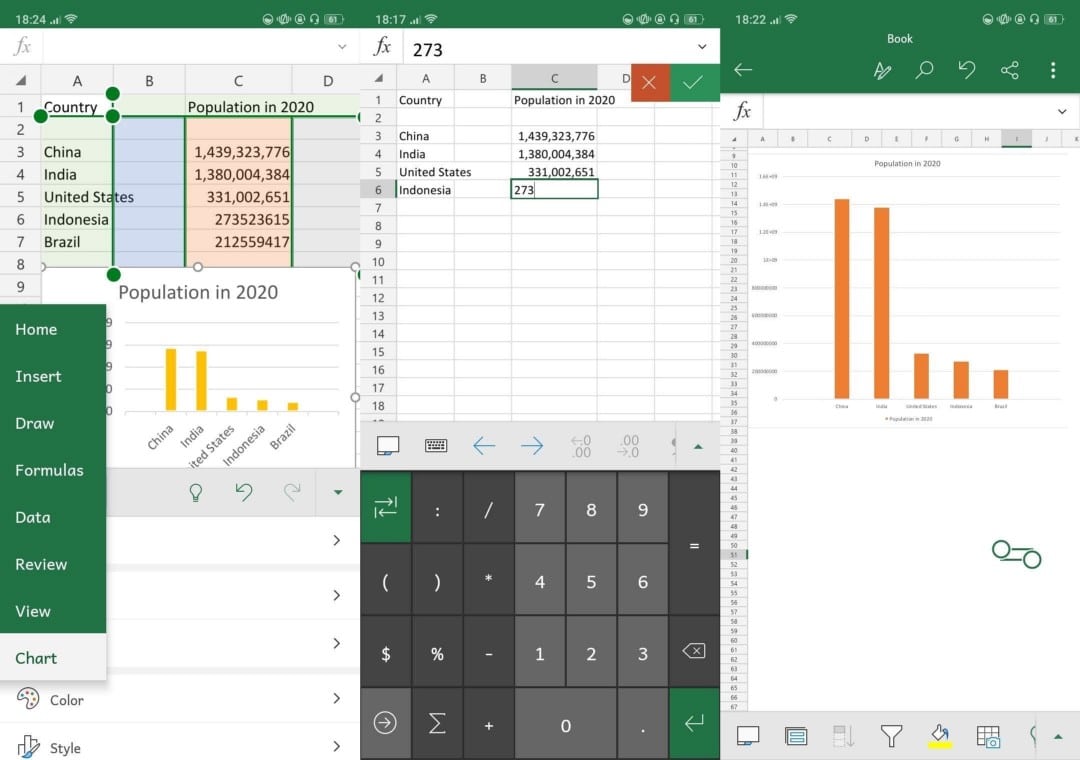
Task: Open the View ribbon tab
Action: [32, 610]
